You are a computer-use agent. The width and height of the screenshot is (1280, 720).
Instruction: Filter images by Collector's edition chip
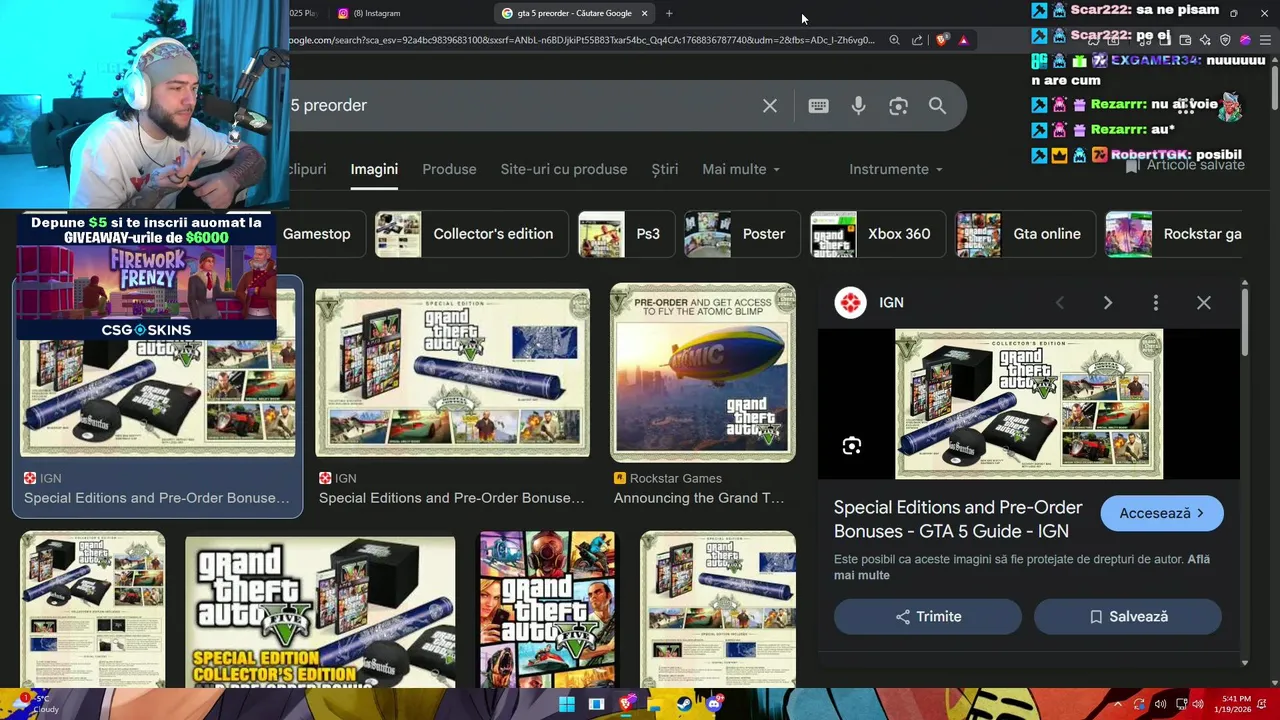click(472, 234)
